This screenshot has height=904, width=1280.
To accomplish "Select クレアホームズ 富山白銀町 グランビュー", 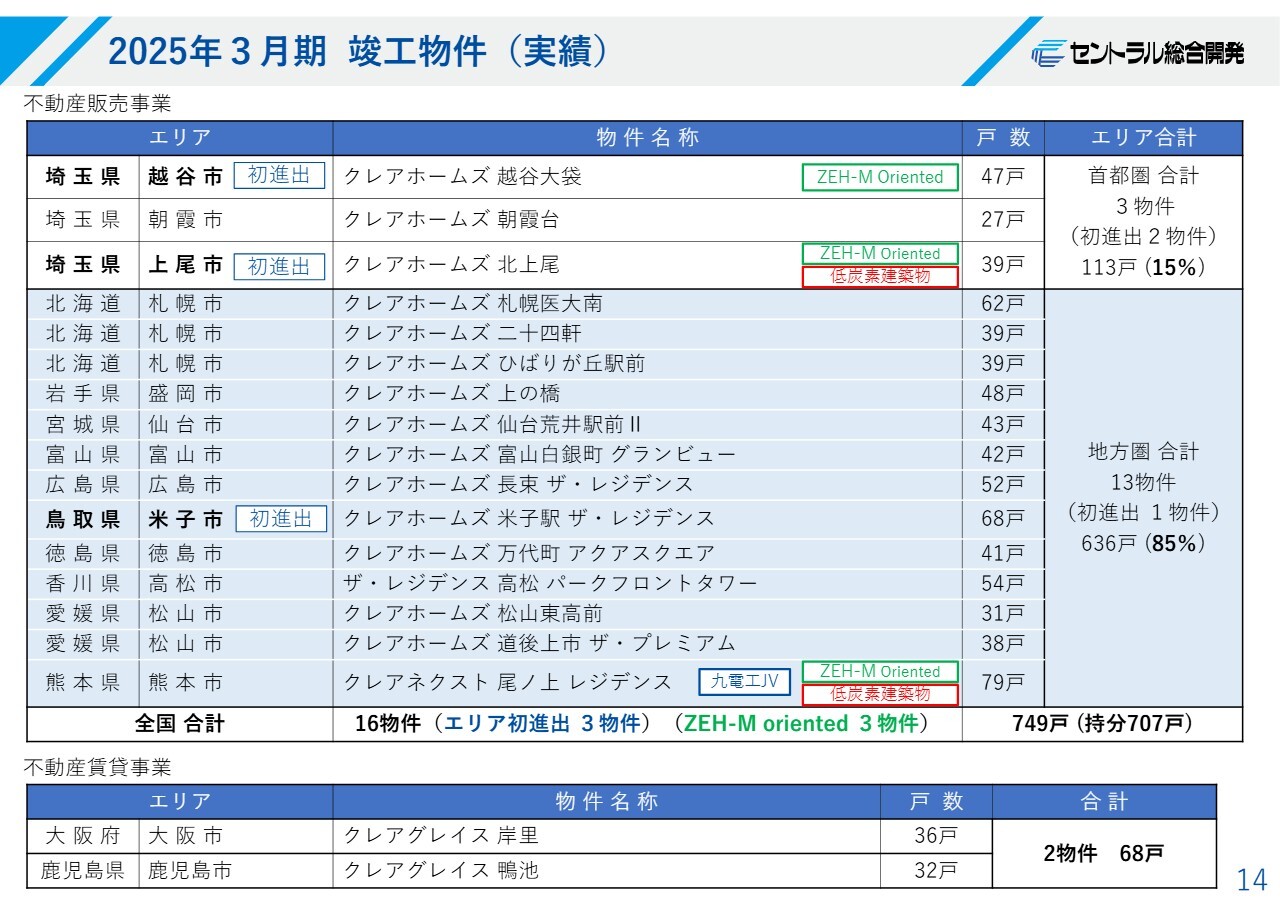I will pos(539,455).
